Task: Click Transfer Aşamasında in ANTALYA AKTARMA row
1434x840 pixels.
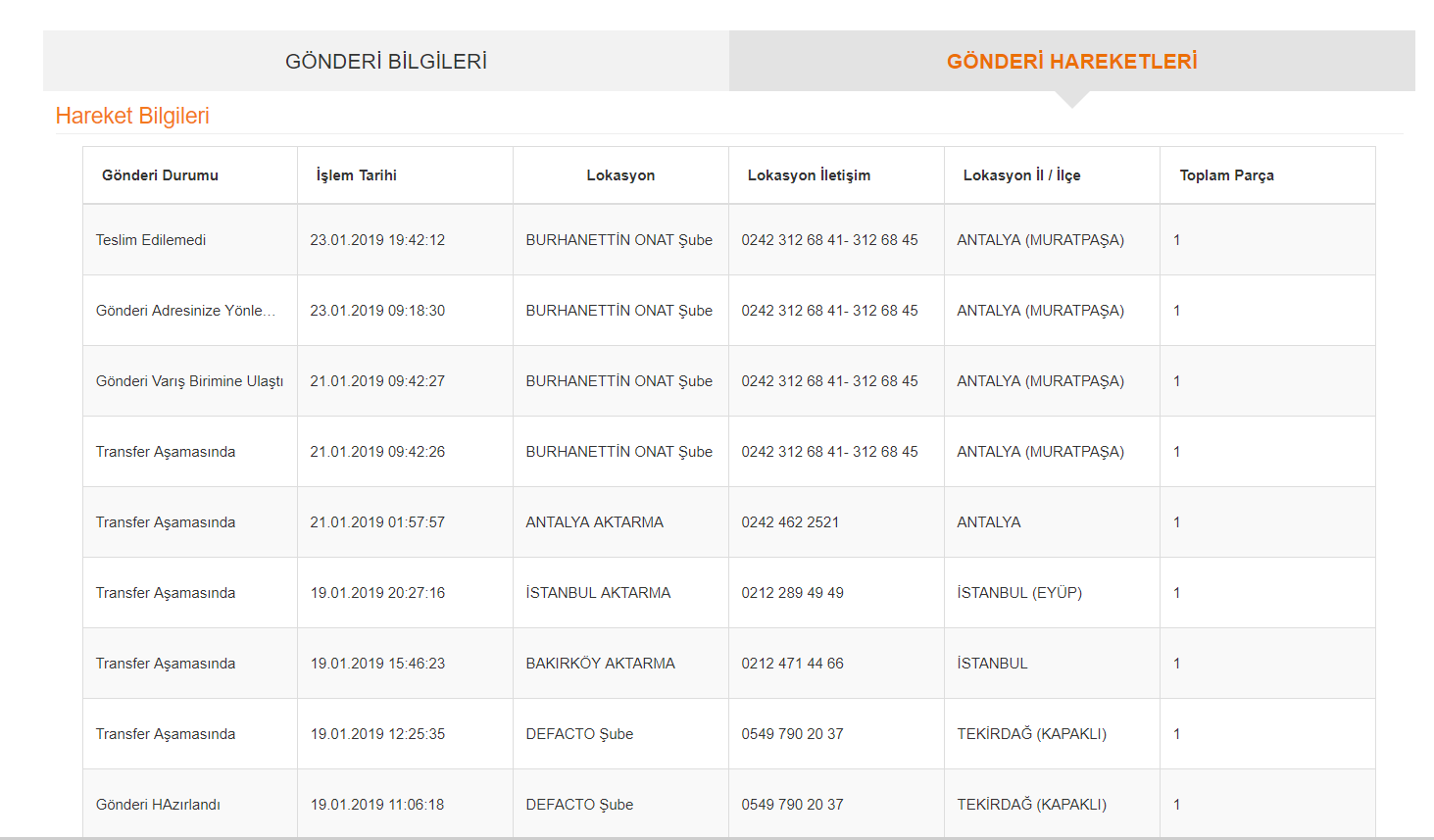Action: pyautogui.click(x=166, y=522)
